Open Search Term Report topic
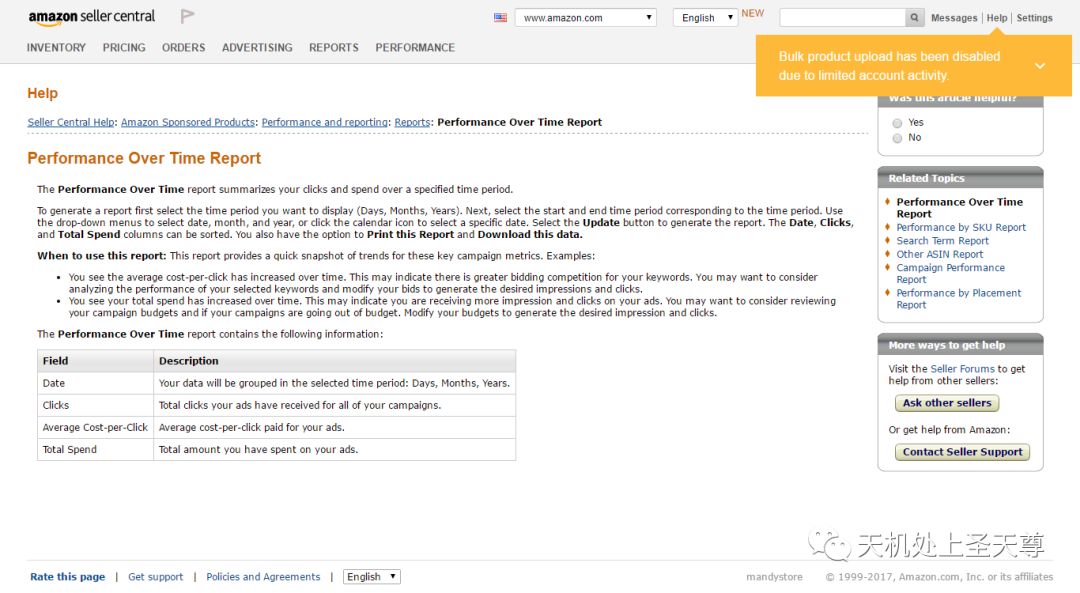1080x593 pixels. click(942, 241)
